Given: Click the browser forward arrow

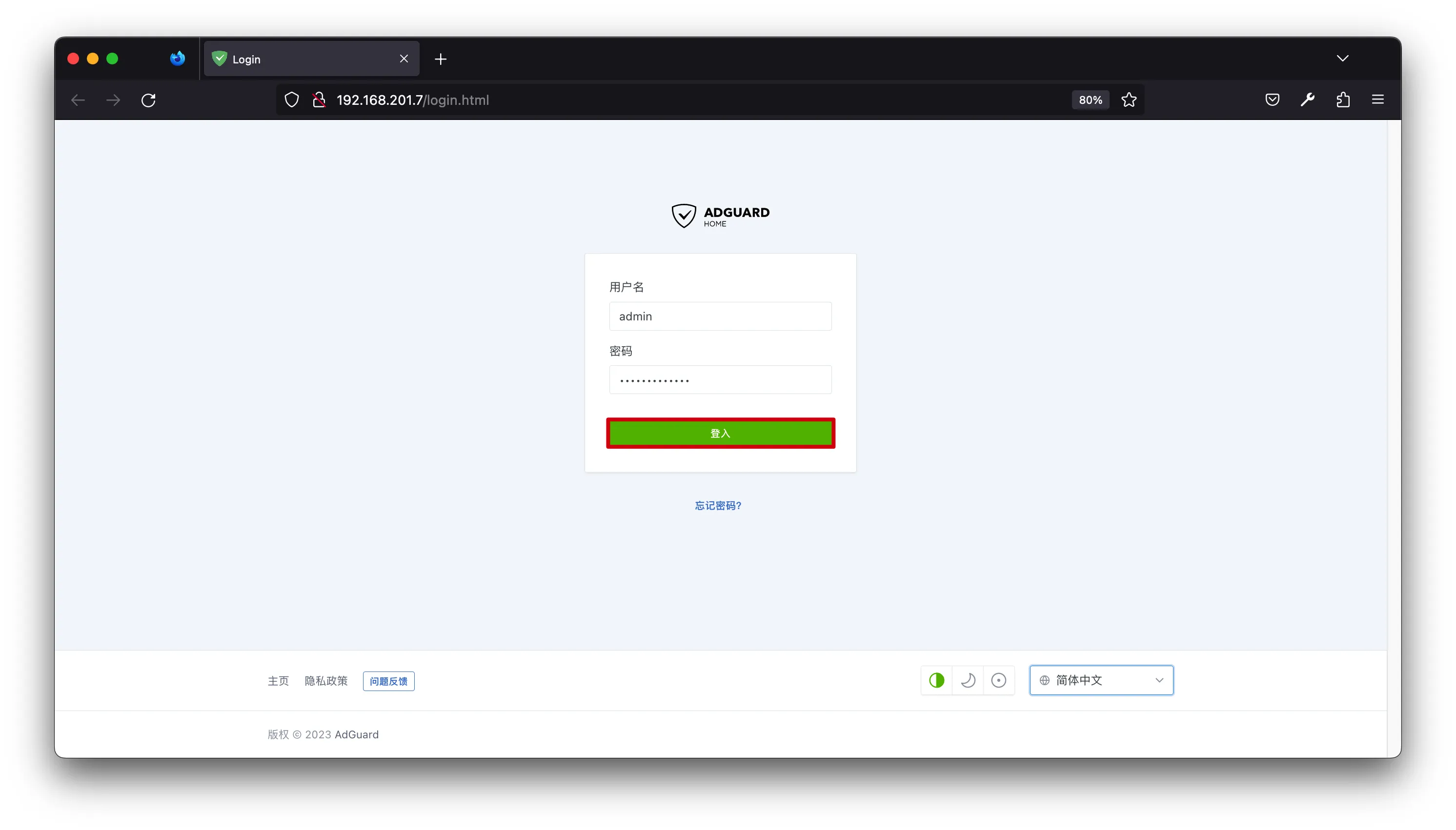Looking at the screenshot, I should (114, 100).
